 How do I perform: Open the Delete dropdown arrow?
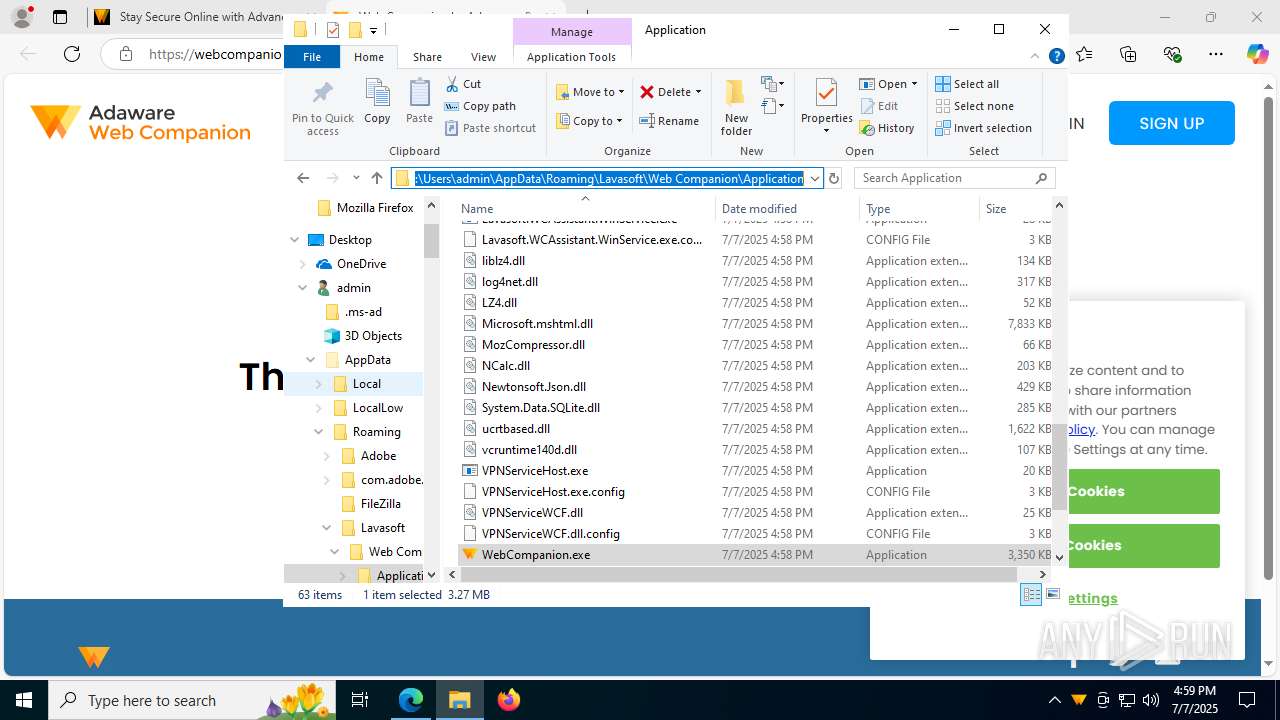(x=698, y=92)
